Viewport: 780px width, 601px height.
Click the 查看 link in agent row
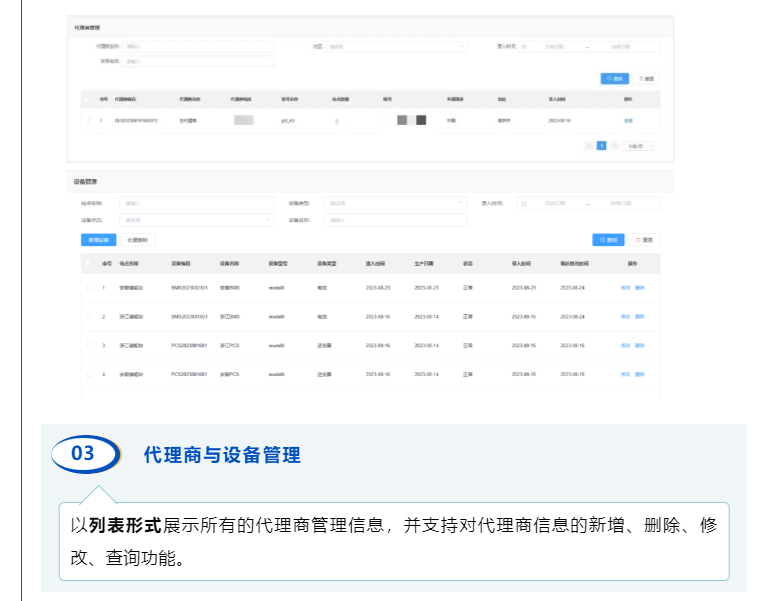point(628,120)
